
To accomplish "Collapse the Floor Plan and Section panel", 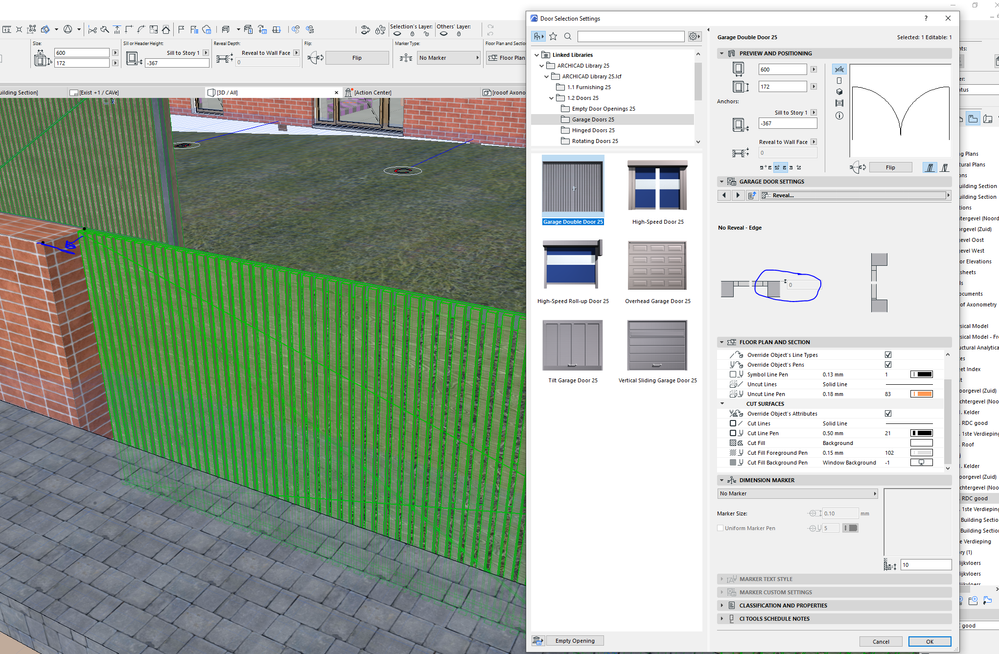I will click(x=722, y=342).
